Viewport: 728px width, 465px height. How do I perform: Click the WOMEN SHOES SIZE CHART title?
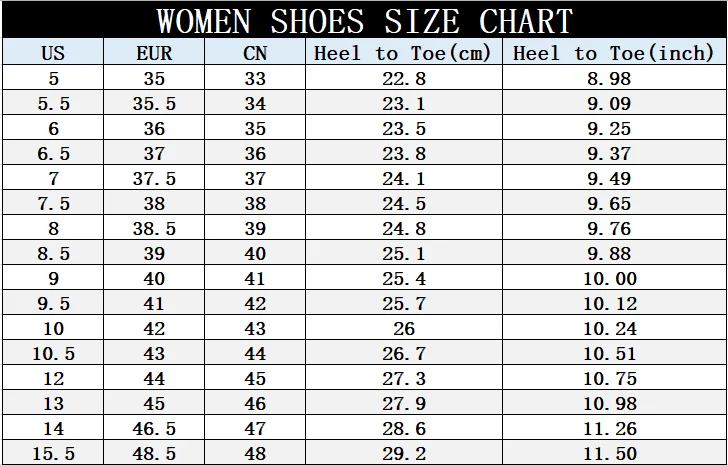(x=364, y=20)
